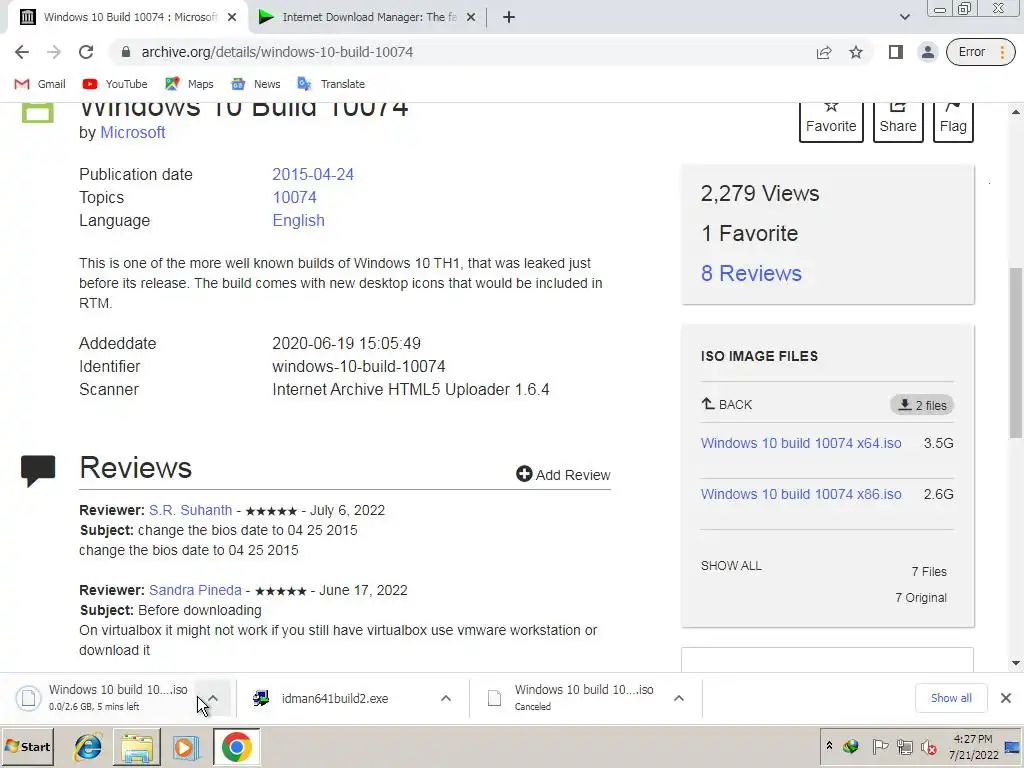Open Action Center flag icon
The height and width of the screenshot is (768, 1024).
[x=880, y=746]
